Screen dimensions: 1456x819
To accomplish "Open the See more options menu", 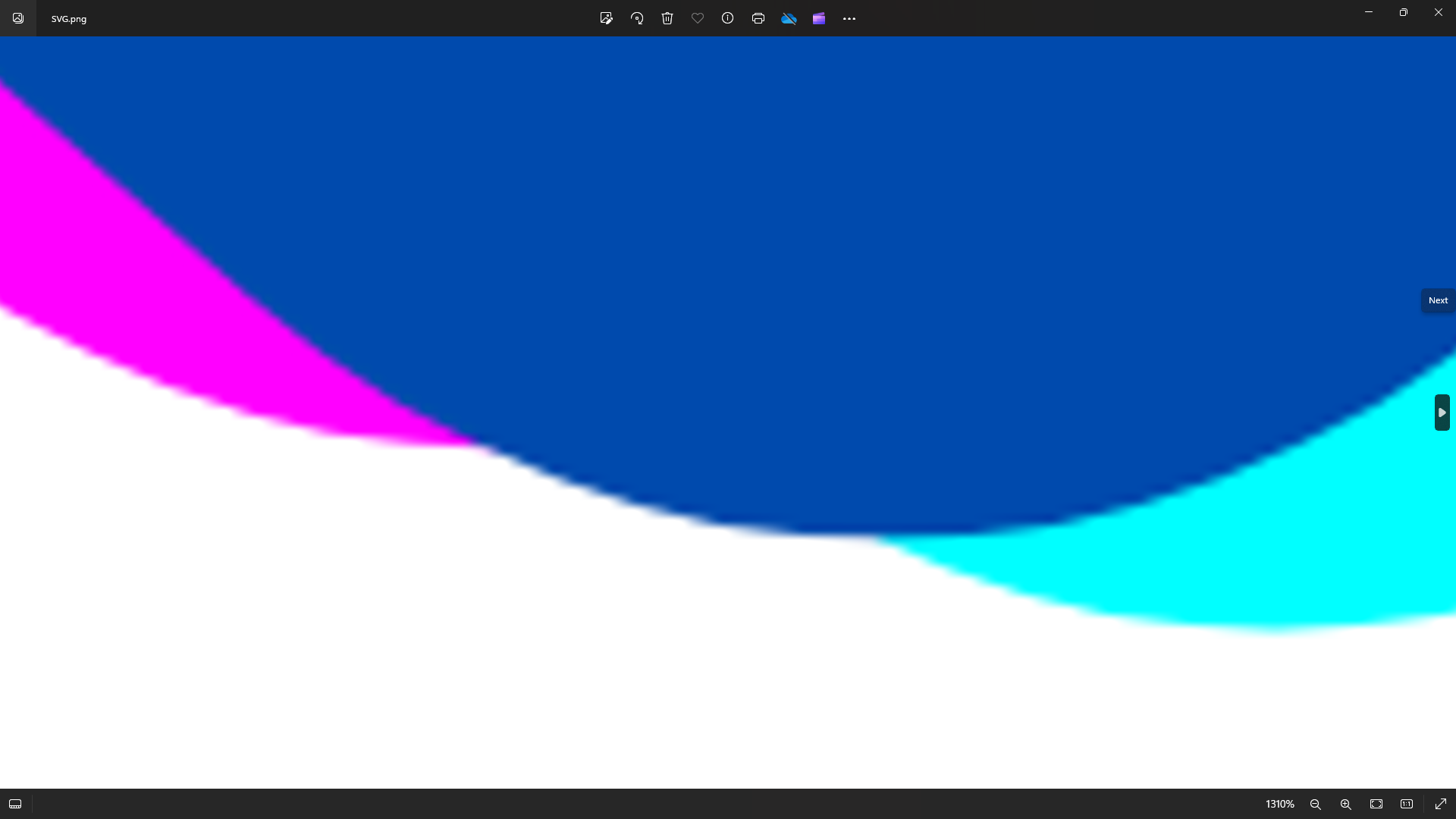I will coord(849,18).
